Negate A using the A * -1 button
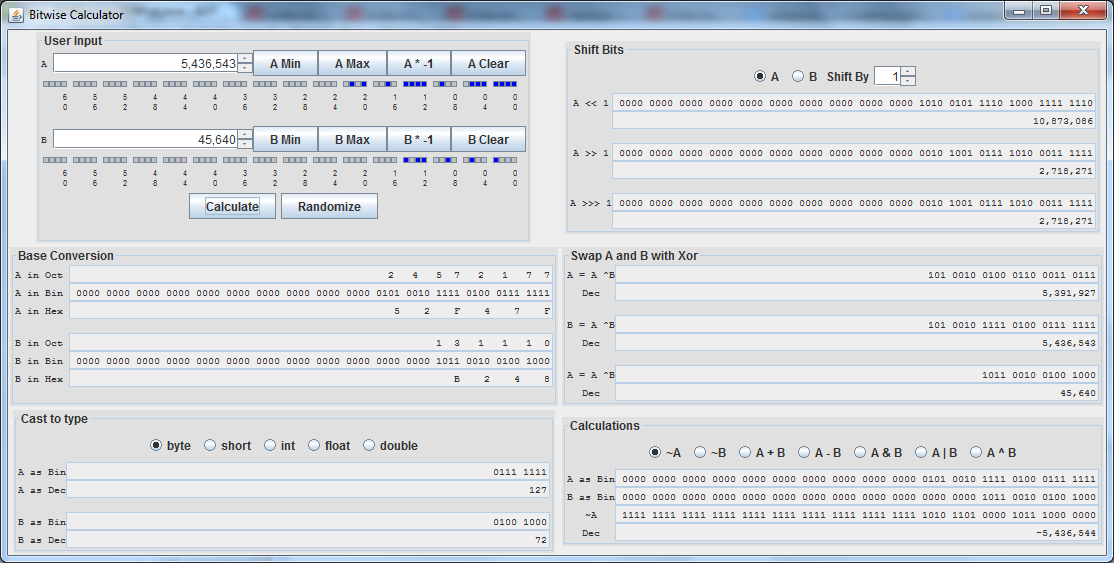This screenshot has height=563, width=1114. pyautogui.click(x=418, y=64)
